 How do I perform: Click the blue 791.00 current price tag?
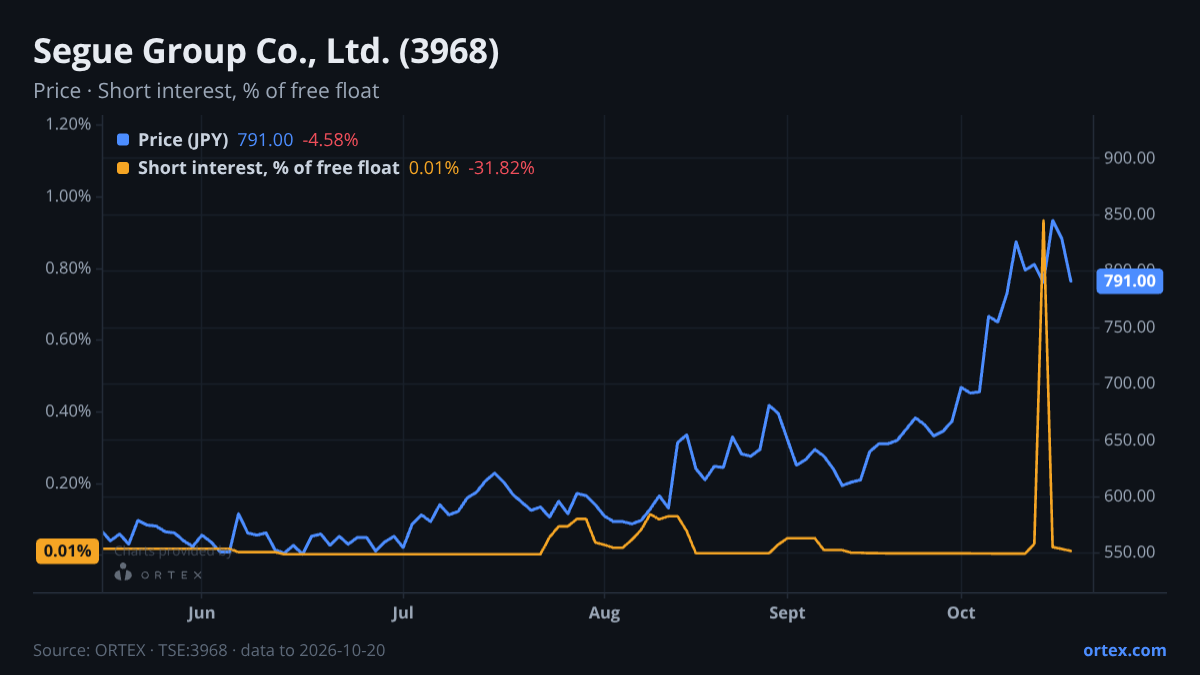1130,281
